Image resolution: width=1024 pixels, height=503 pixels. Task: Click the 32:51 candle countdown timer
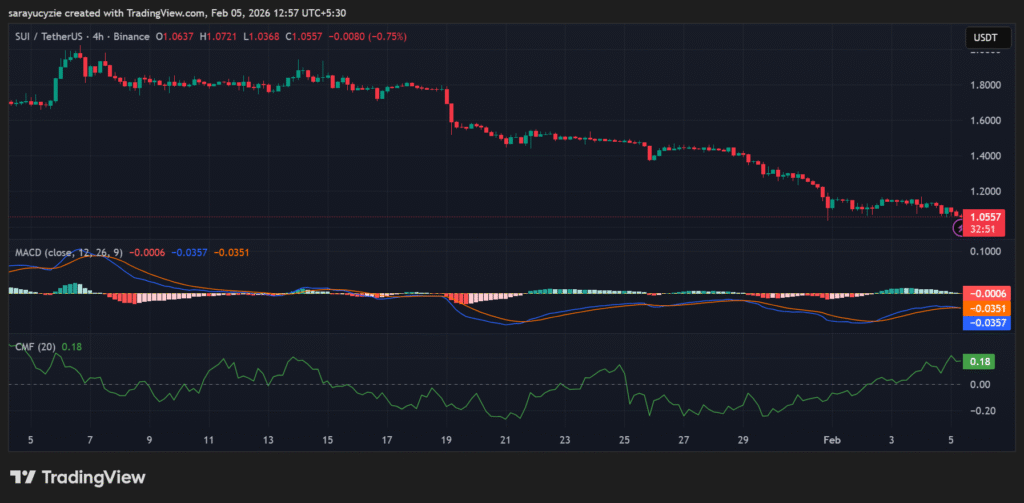pyautogui.click(x=980, y=228)
